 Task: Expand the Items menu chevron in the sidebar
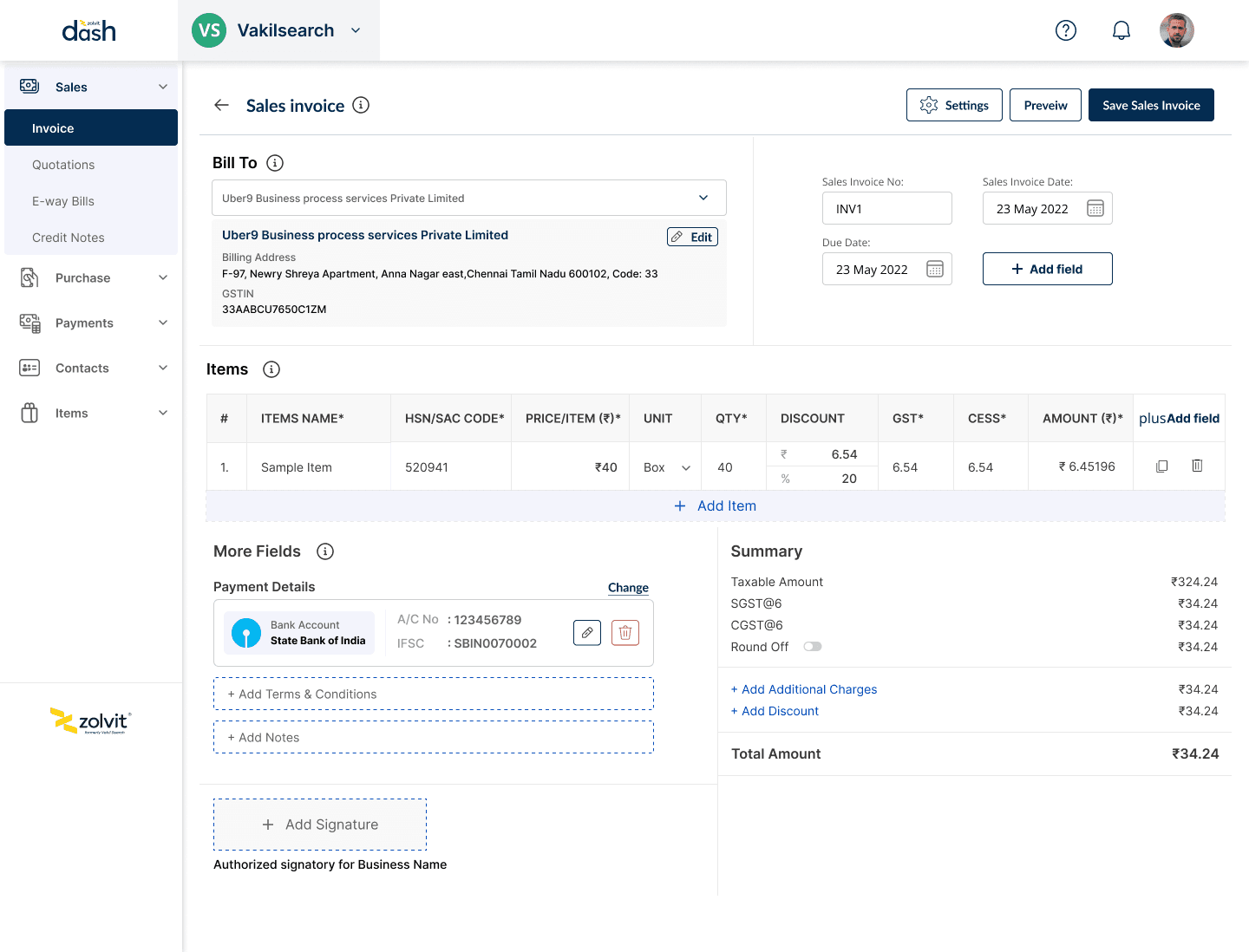tap(163, 413)
